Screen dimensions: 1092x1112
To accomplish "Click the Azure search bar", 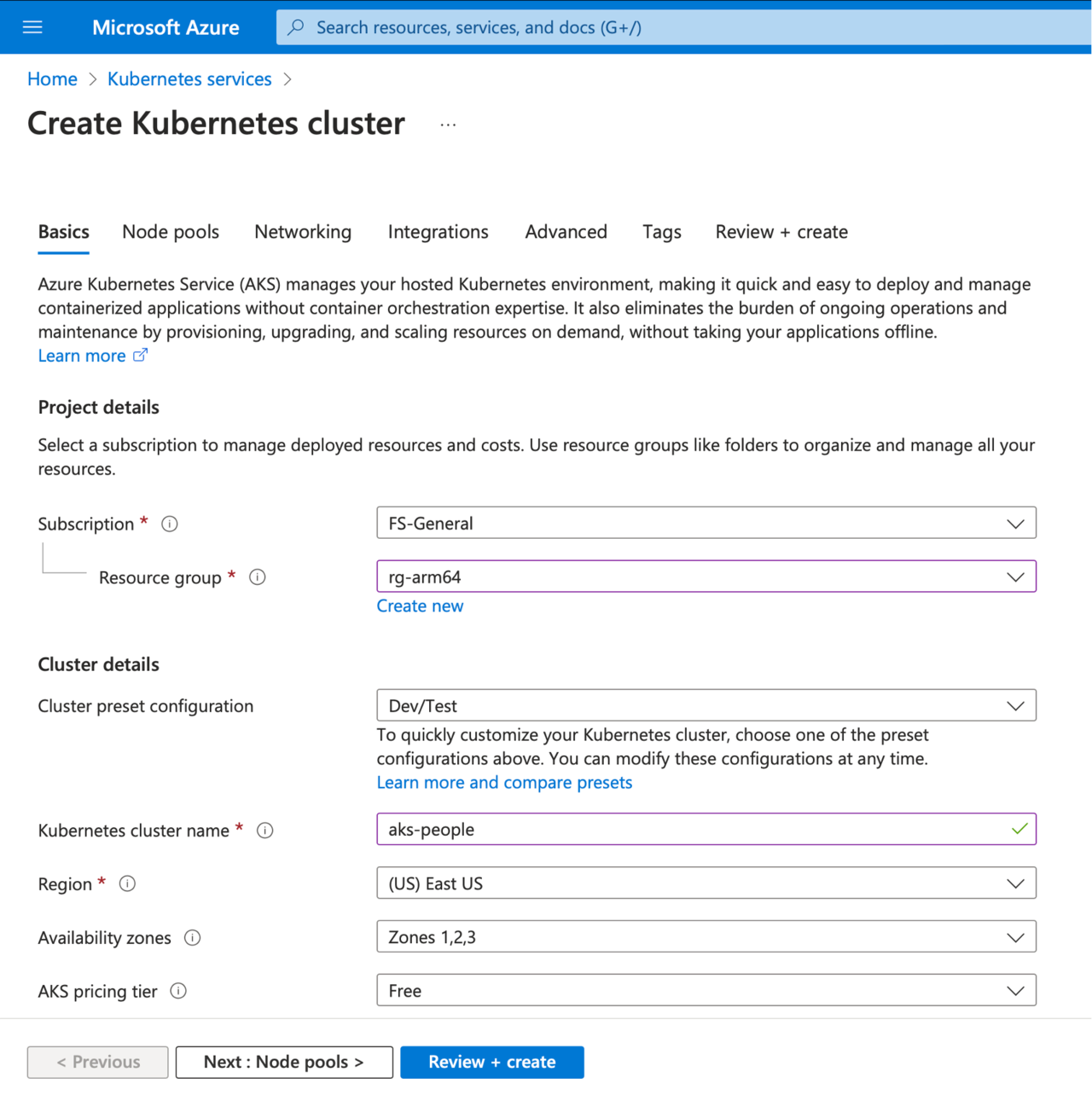I will pos(682,27).
